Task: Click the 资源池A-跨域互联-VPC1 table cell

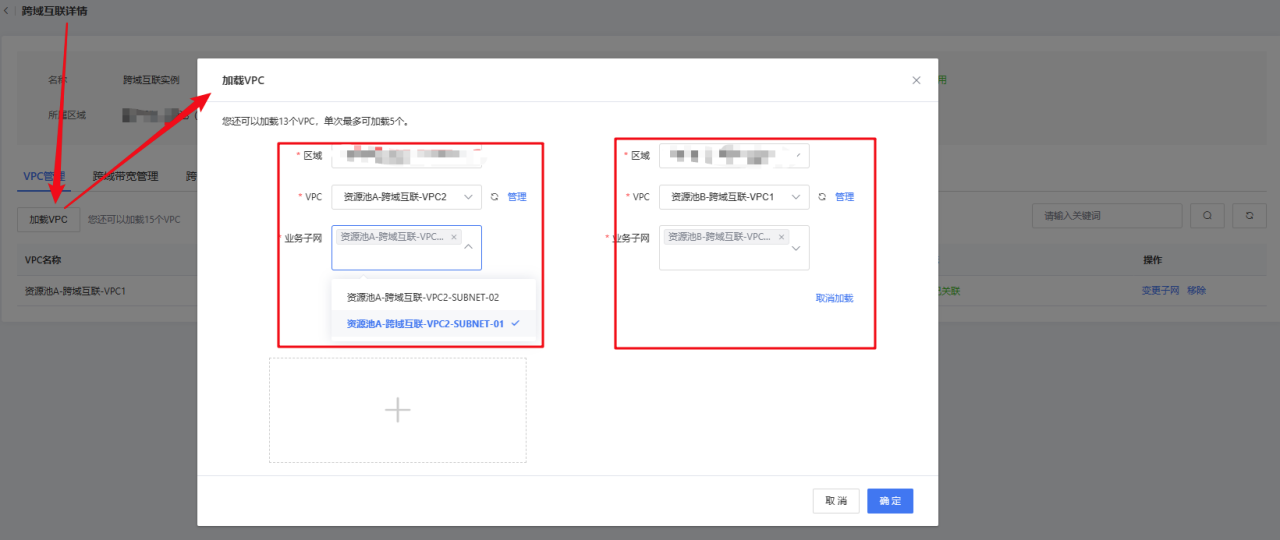Action: coord(75,291)
